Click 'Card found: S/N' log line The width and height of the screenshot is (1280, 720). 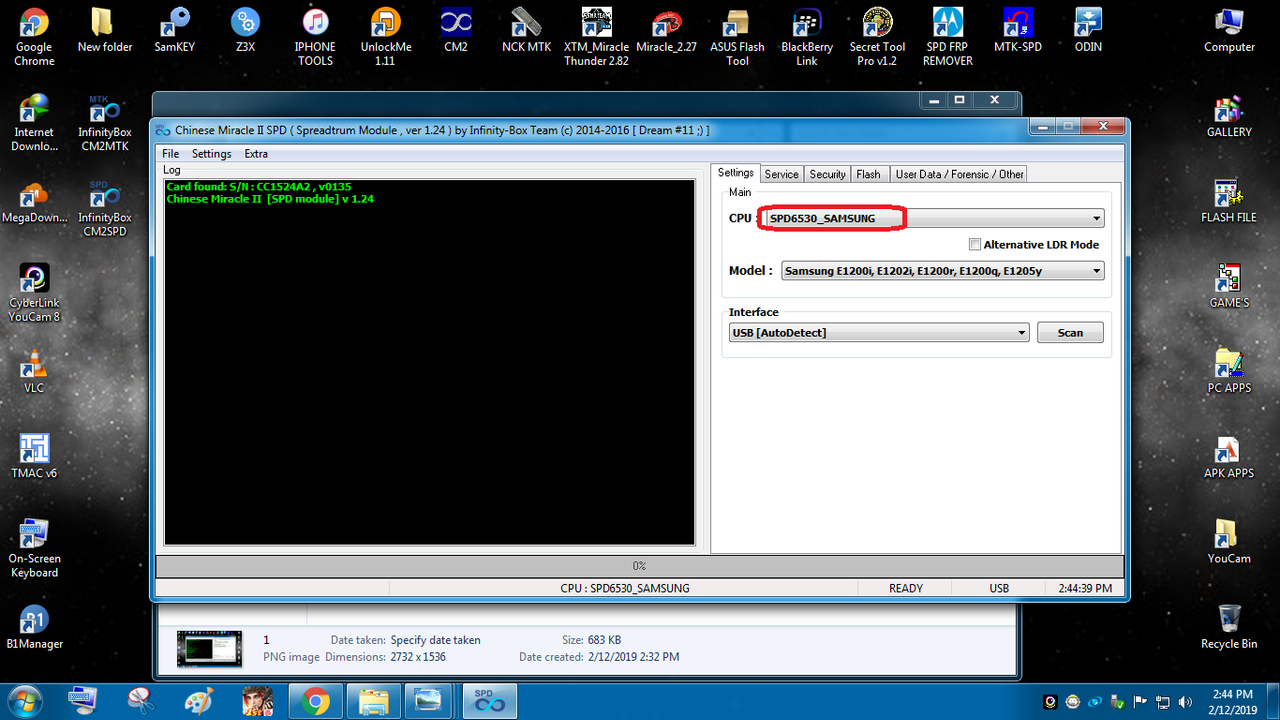coord(259,187)
